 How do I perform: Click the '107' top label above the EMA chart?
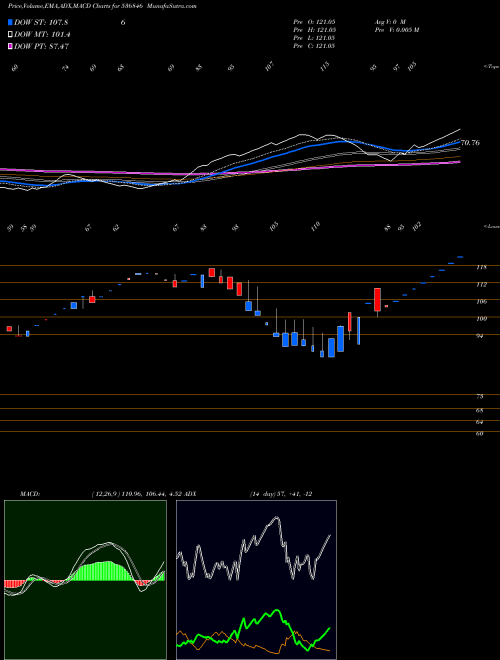click(x=270, y=67)
